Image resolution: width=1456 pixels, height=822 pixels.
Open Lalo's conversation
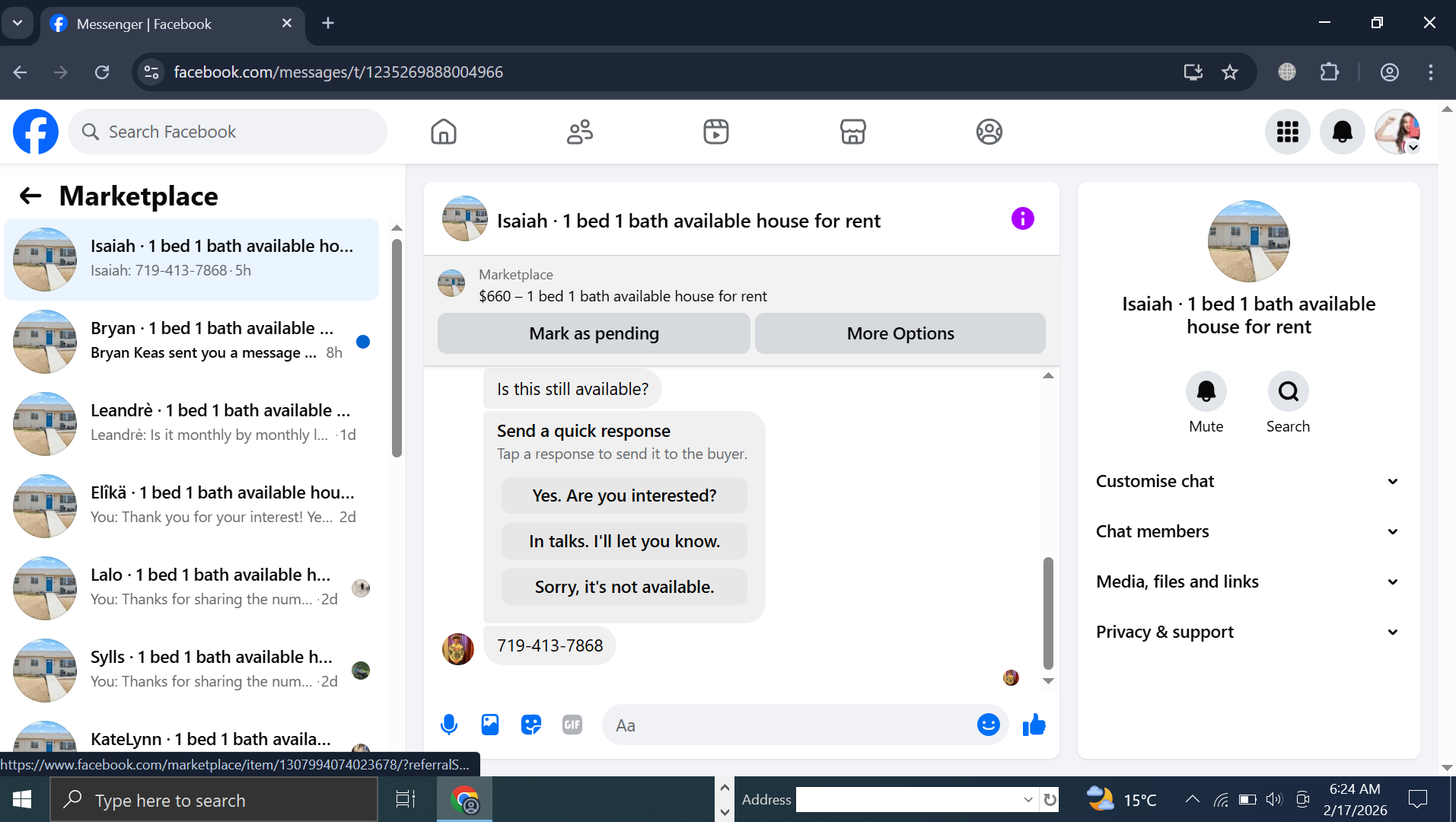(192, 588)
